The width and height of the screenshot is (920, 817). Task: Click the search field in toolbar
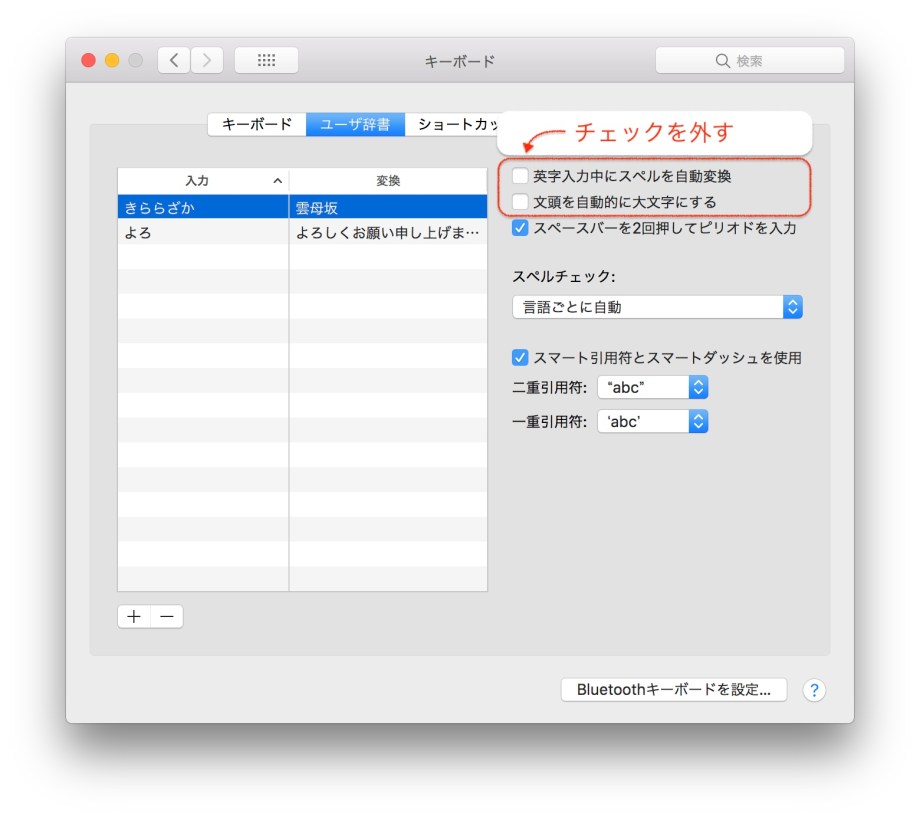tap(750, 60)
